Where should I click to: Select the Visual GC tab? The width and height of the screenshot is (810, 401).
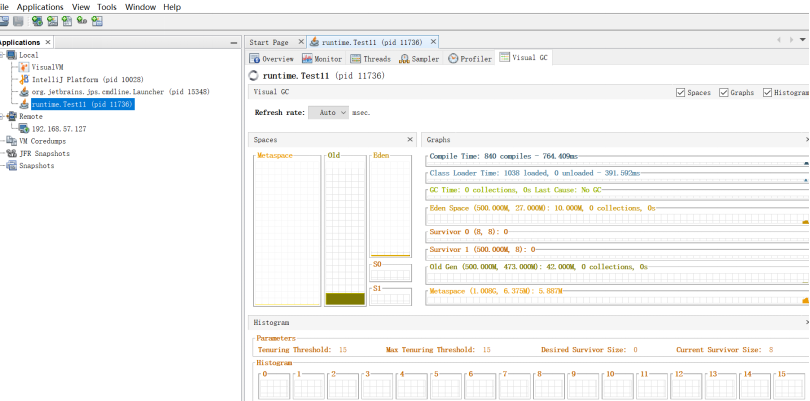tap(524, 58)
